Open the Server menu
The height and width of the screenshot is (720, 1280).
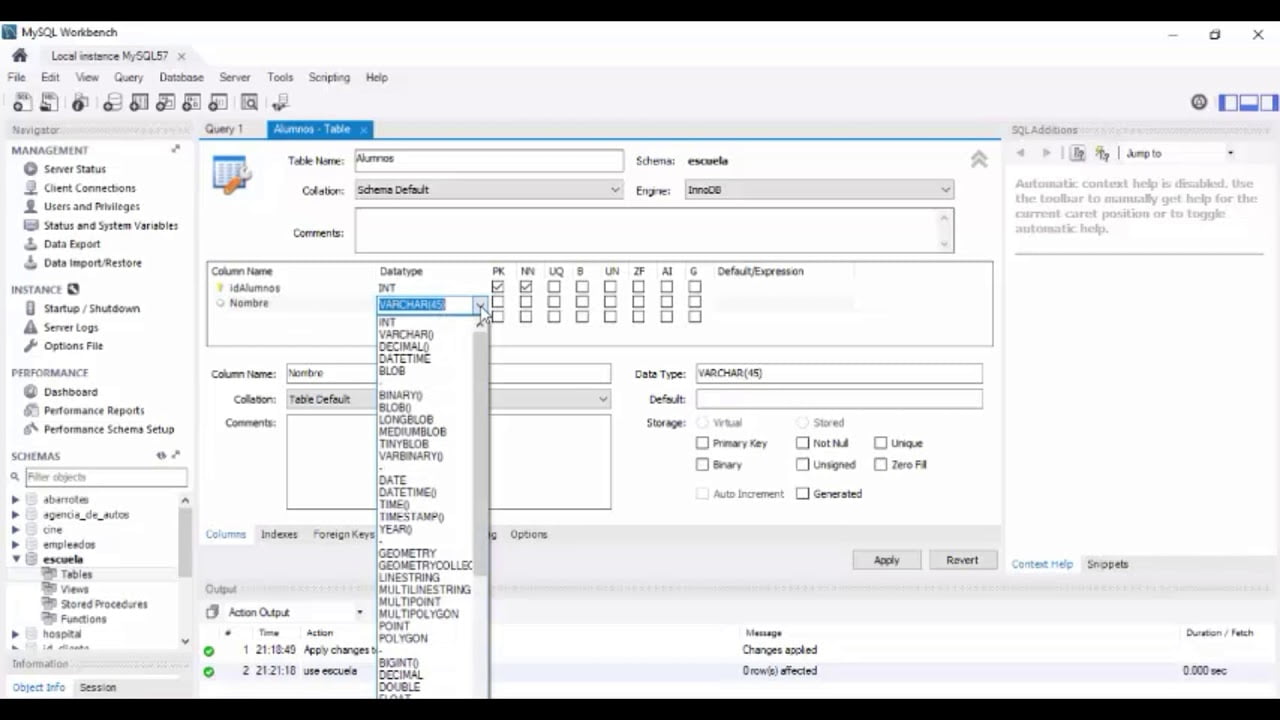click(235, 77)
